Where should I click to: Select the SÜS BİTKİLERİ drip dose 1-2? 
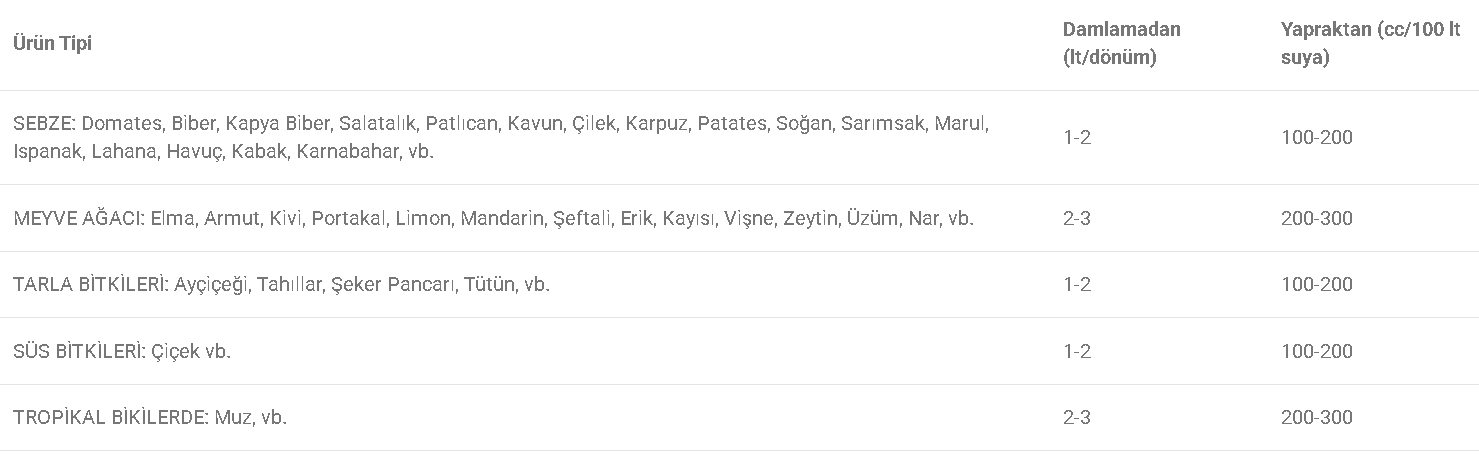(x=1077, y=351)
